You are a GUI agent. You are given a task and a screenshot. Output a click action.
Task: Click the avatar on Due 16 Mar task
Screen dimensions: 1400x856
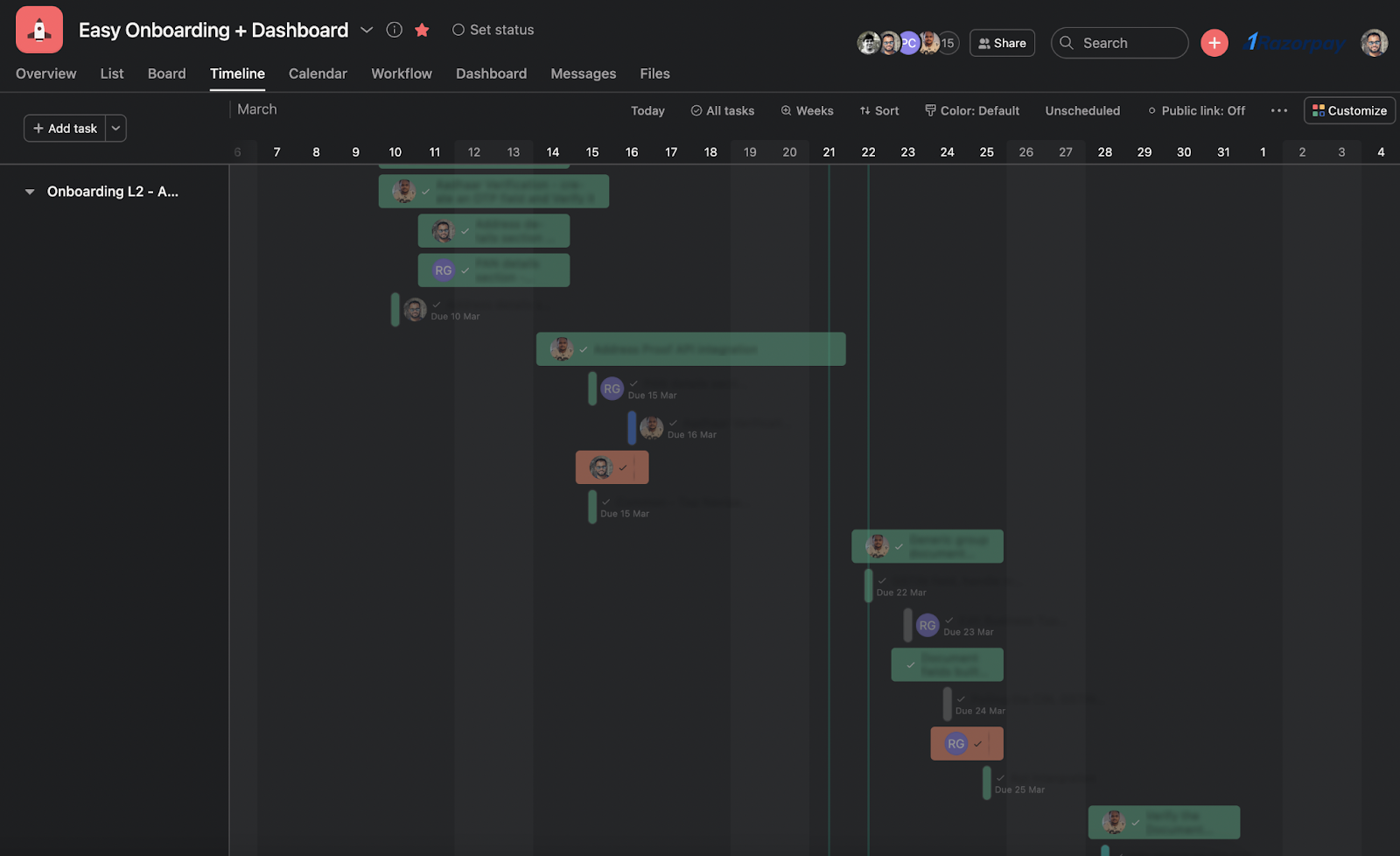point(652,428)
